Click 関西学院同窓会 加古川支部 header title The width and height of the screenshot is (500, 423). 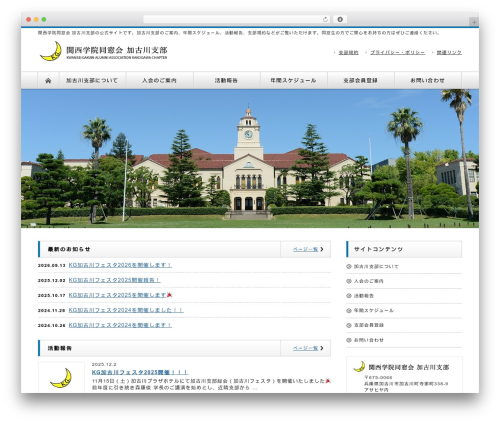click(117, 50)
